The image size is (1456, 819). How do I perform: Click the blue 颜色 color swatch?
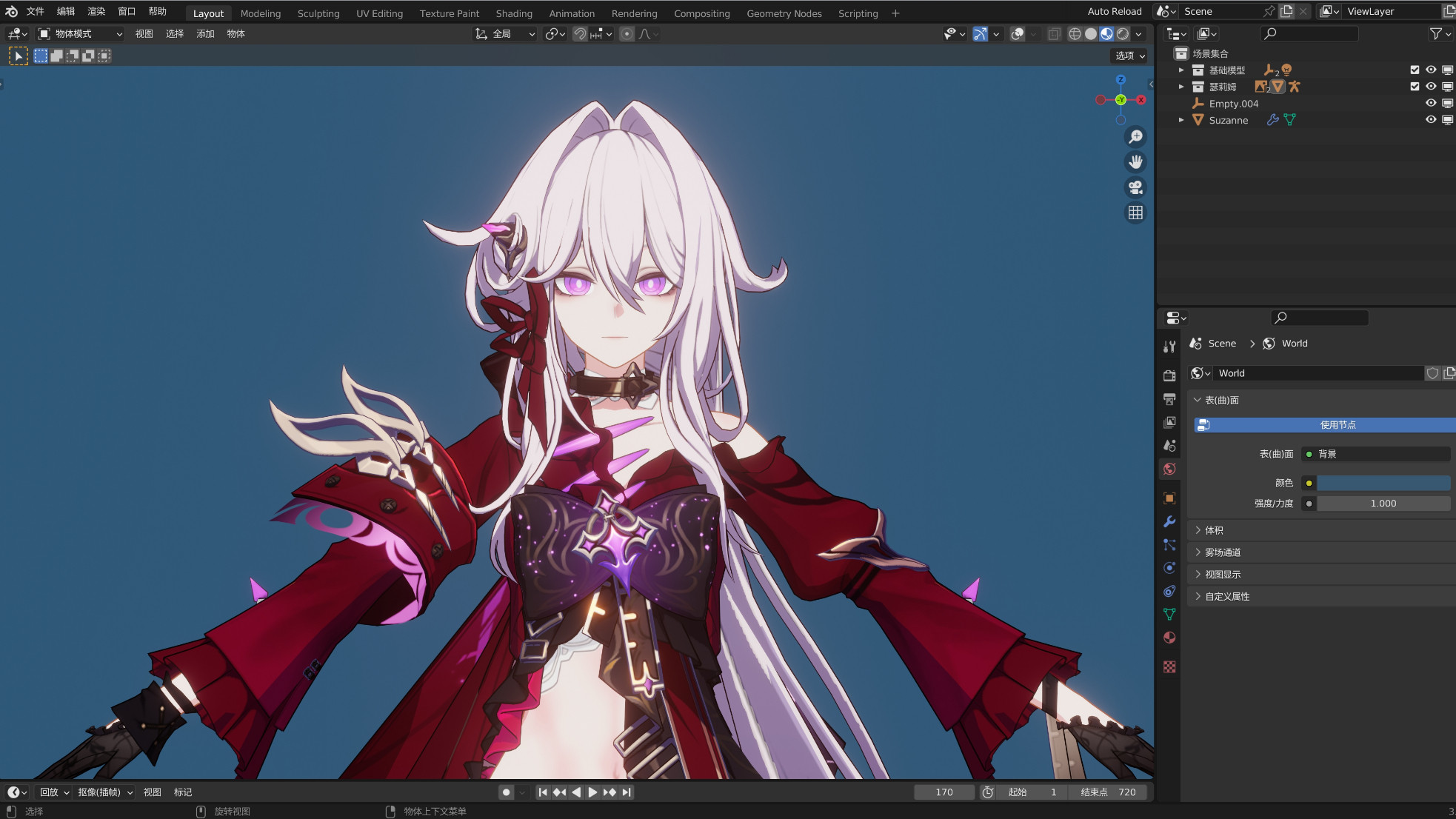pyautogui.click(x=1383, y=483)
